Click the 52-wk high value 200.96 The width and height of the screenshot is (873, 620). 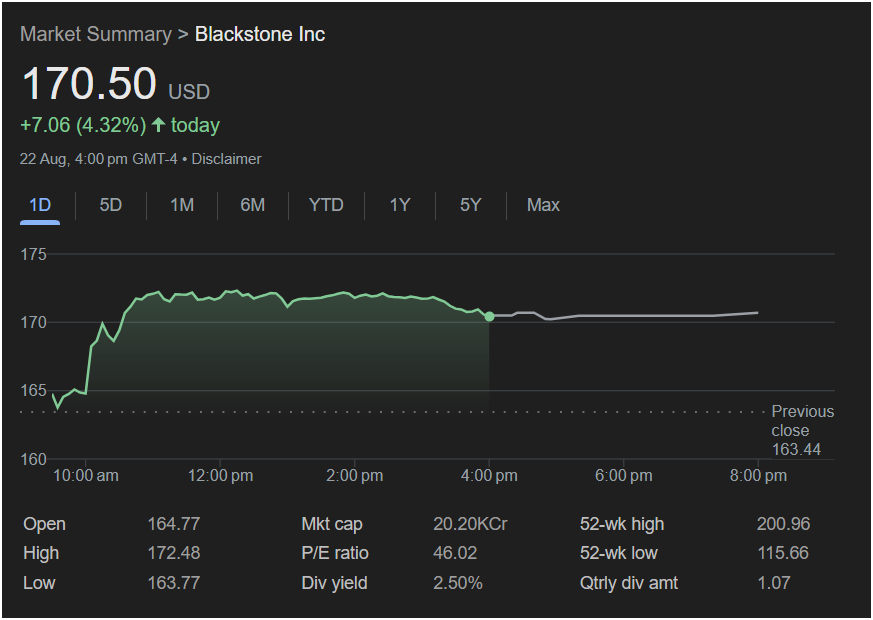(783, 524)
